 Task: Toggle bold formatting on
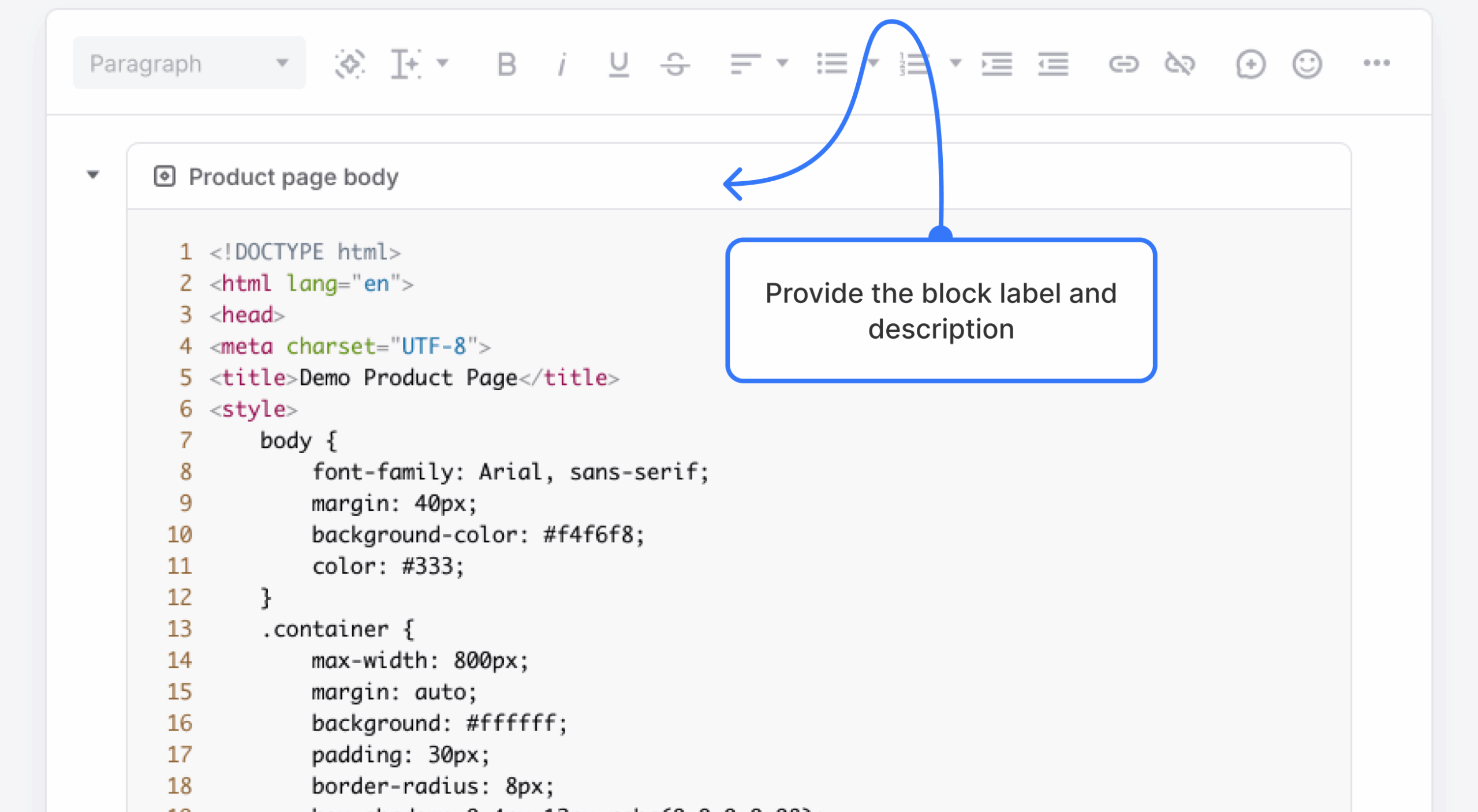tap(505, 63)
